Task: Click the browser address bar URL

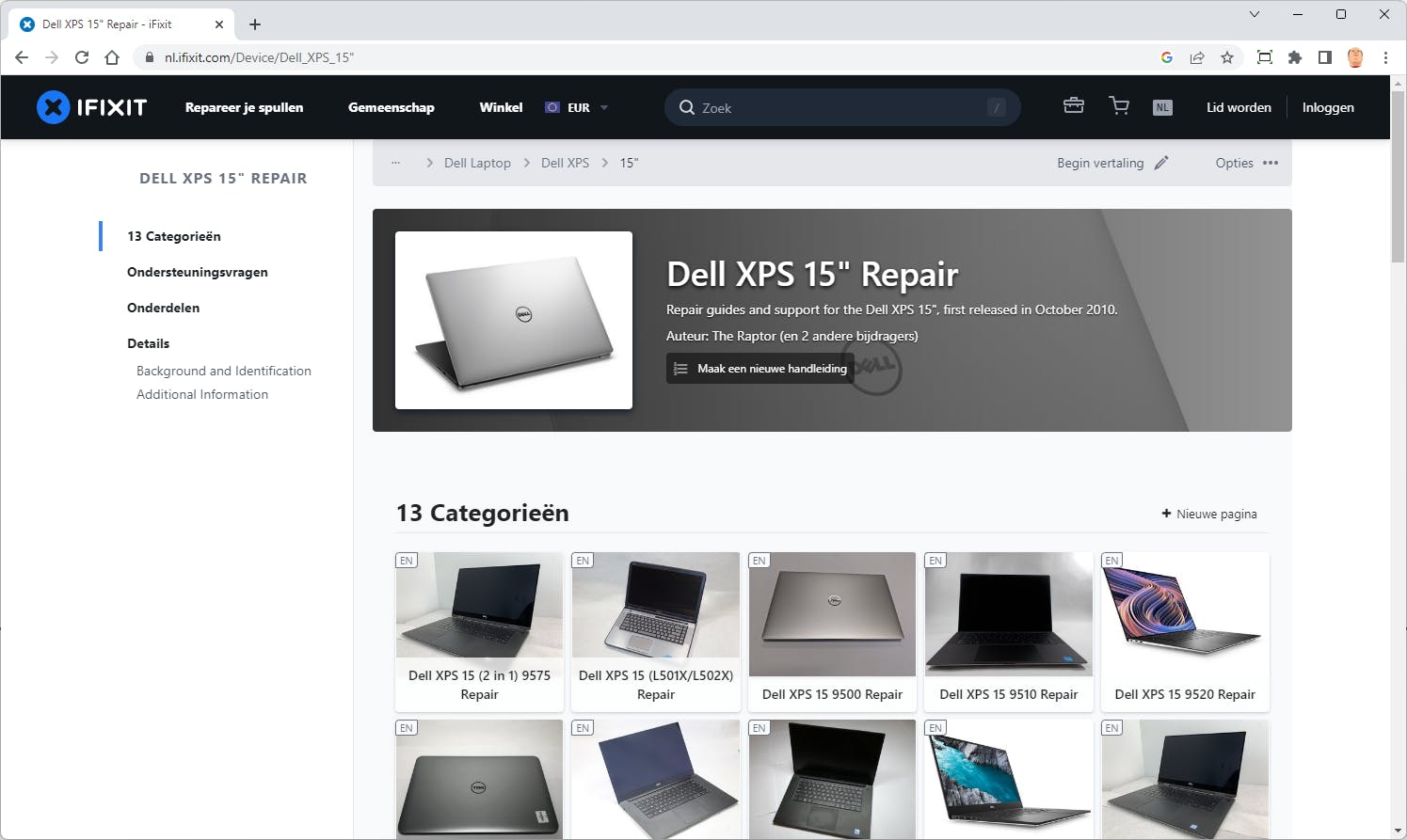Action: 260,57
